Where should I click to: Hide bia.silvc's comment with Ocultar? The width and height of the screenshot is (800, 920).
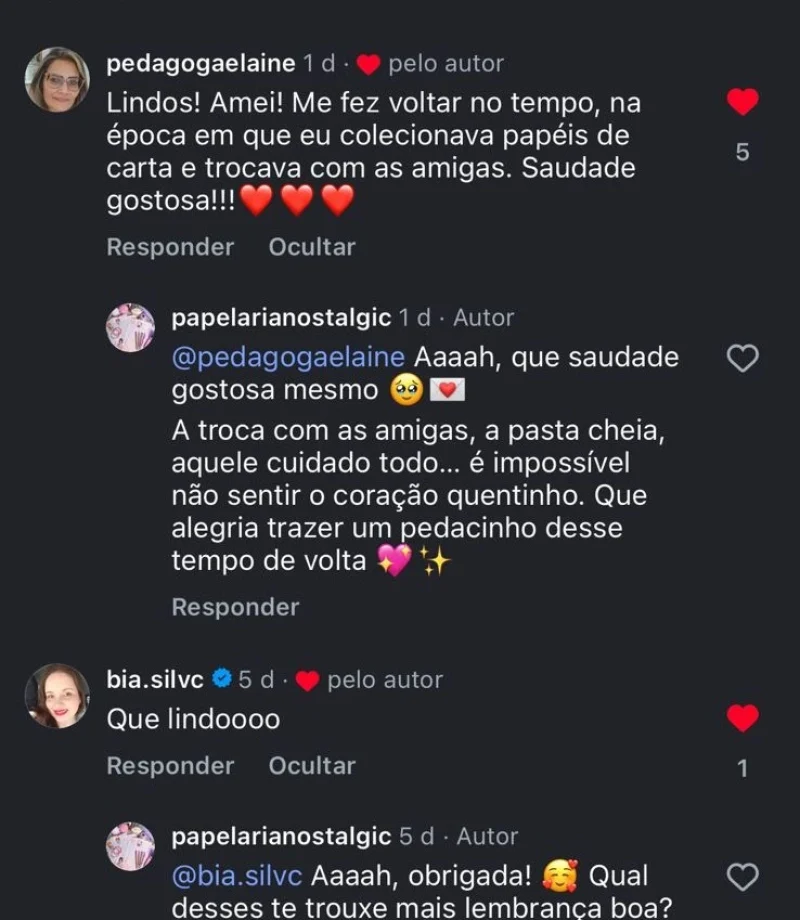312,766
